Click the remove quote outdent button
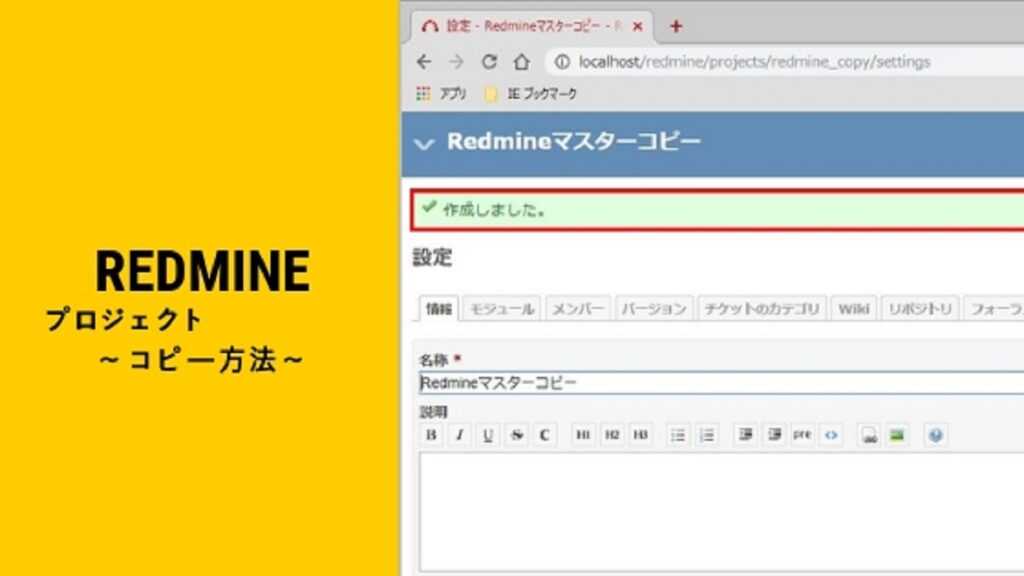 [x=774, y=435]
